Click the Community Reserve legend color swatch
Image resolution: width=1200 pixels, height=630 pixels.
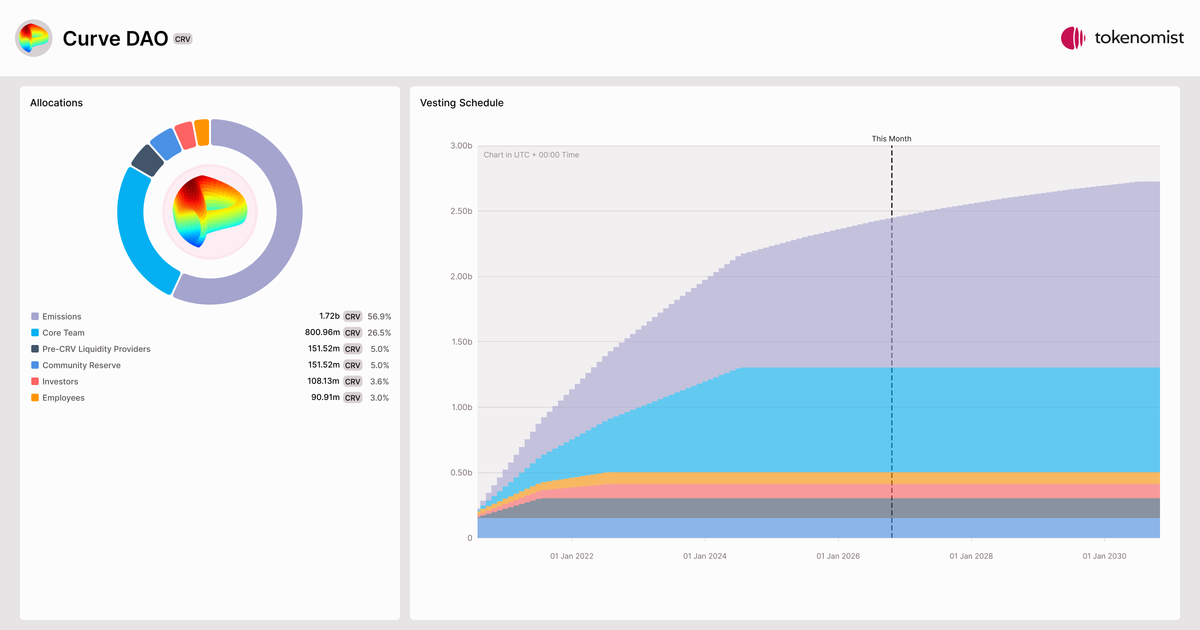(x=35, y=365)
